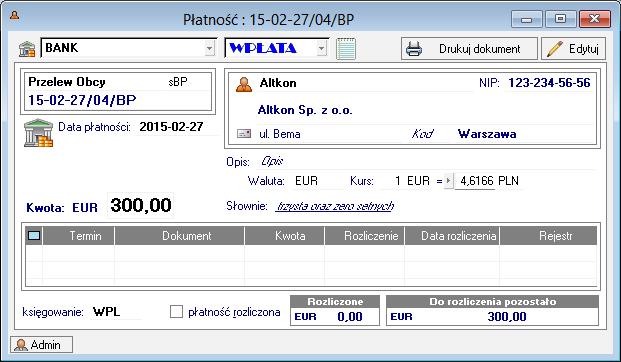
Task: Click the Kwota column header
Action: pyautogui.click(x=284, y=236)
